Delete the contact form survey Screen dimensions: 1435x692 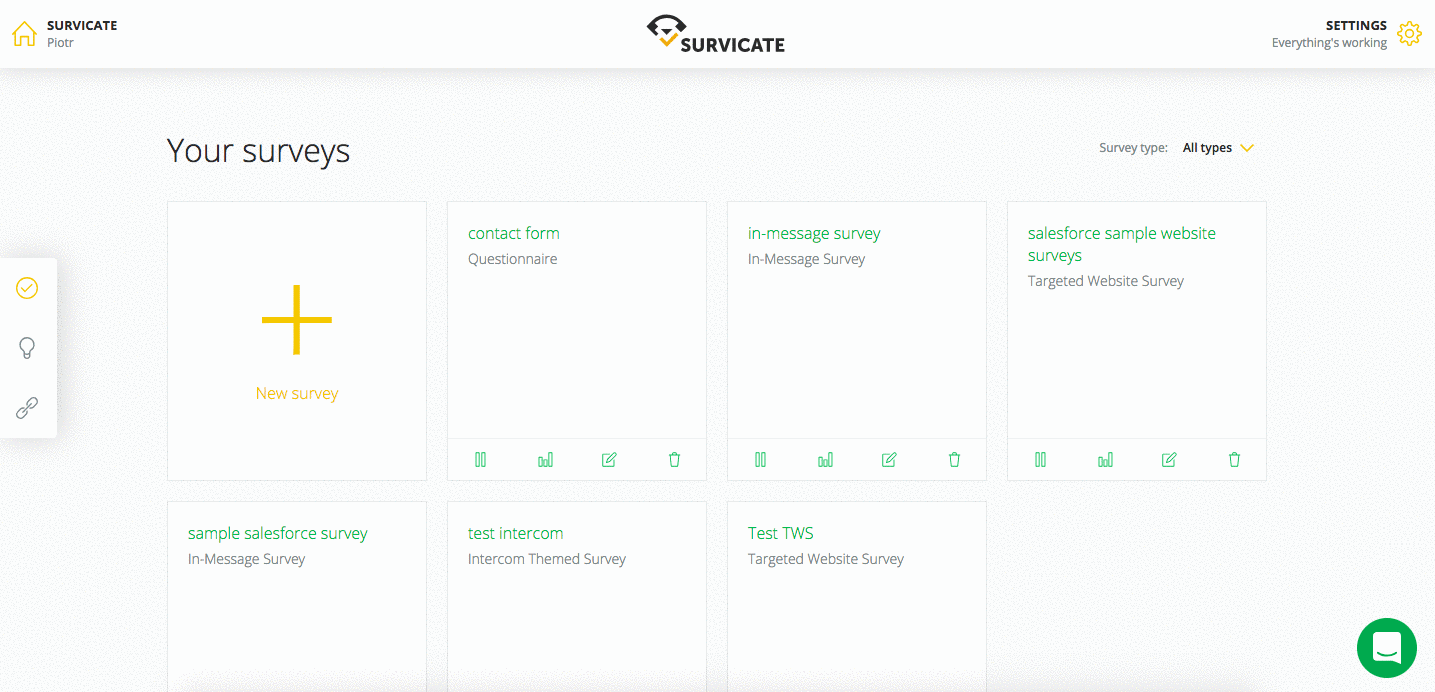click(674, 460)
